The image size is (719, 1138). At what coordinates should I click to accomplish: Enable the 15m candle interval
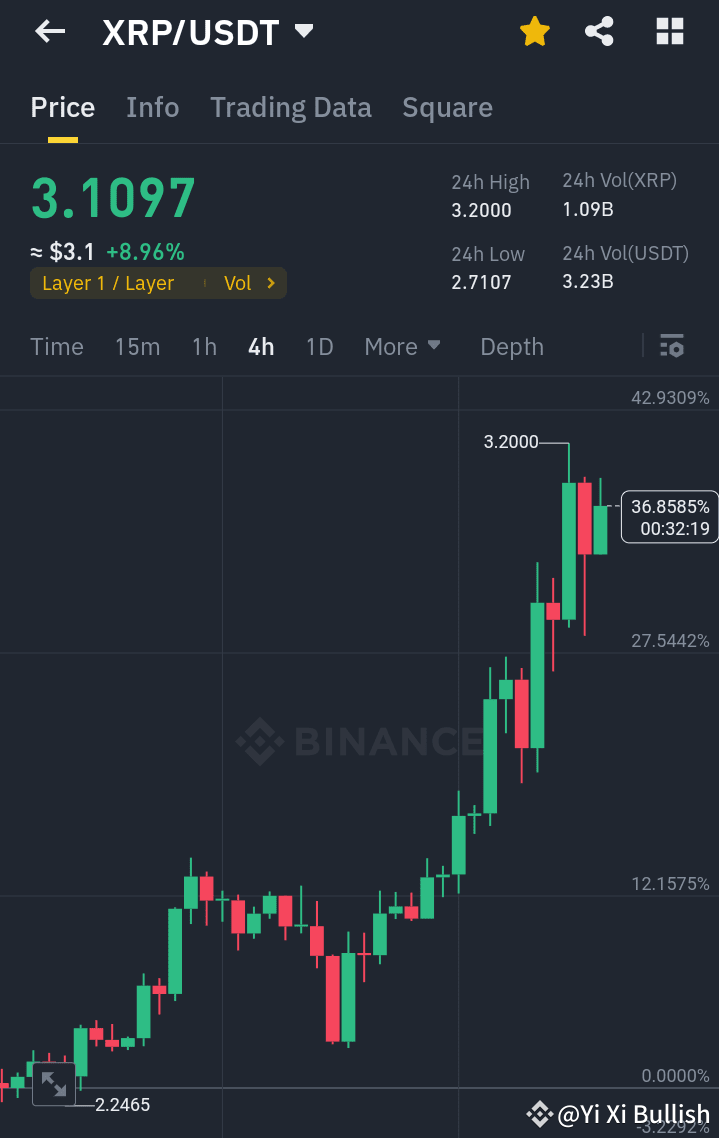pyautogui.click(x=137, y=346)
